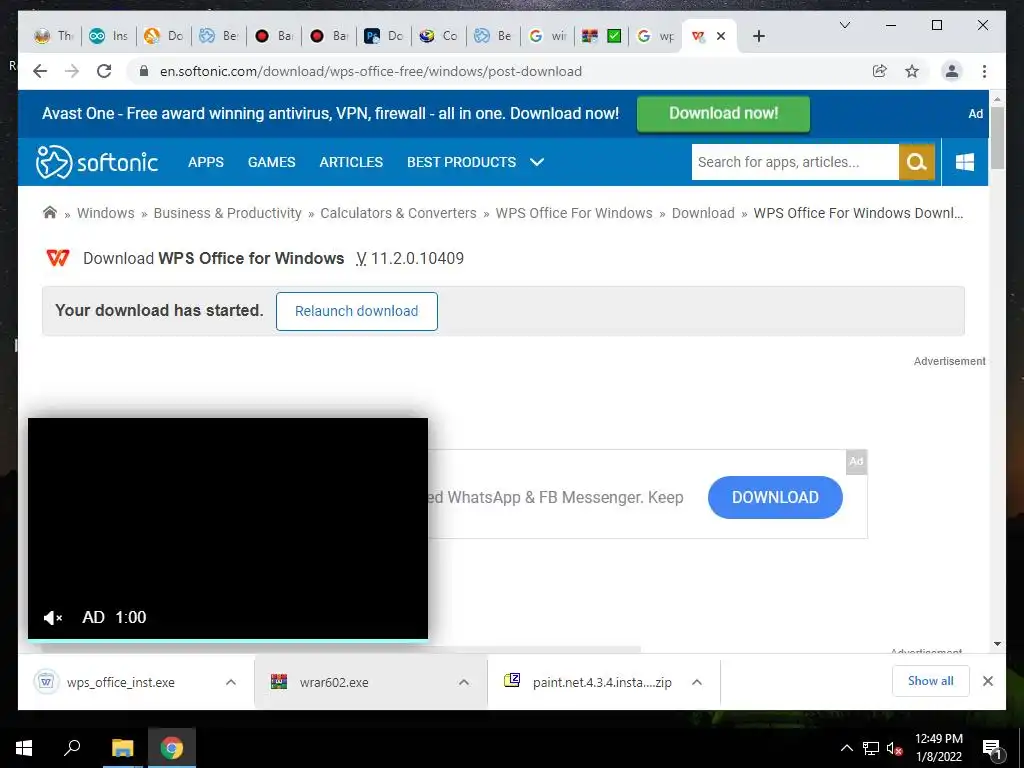Open options for wrar602.exe download
The height and width of the screenshot is (768, 1024).
click(x=464, y=682)
